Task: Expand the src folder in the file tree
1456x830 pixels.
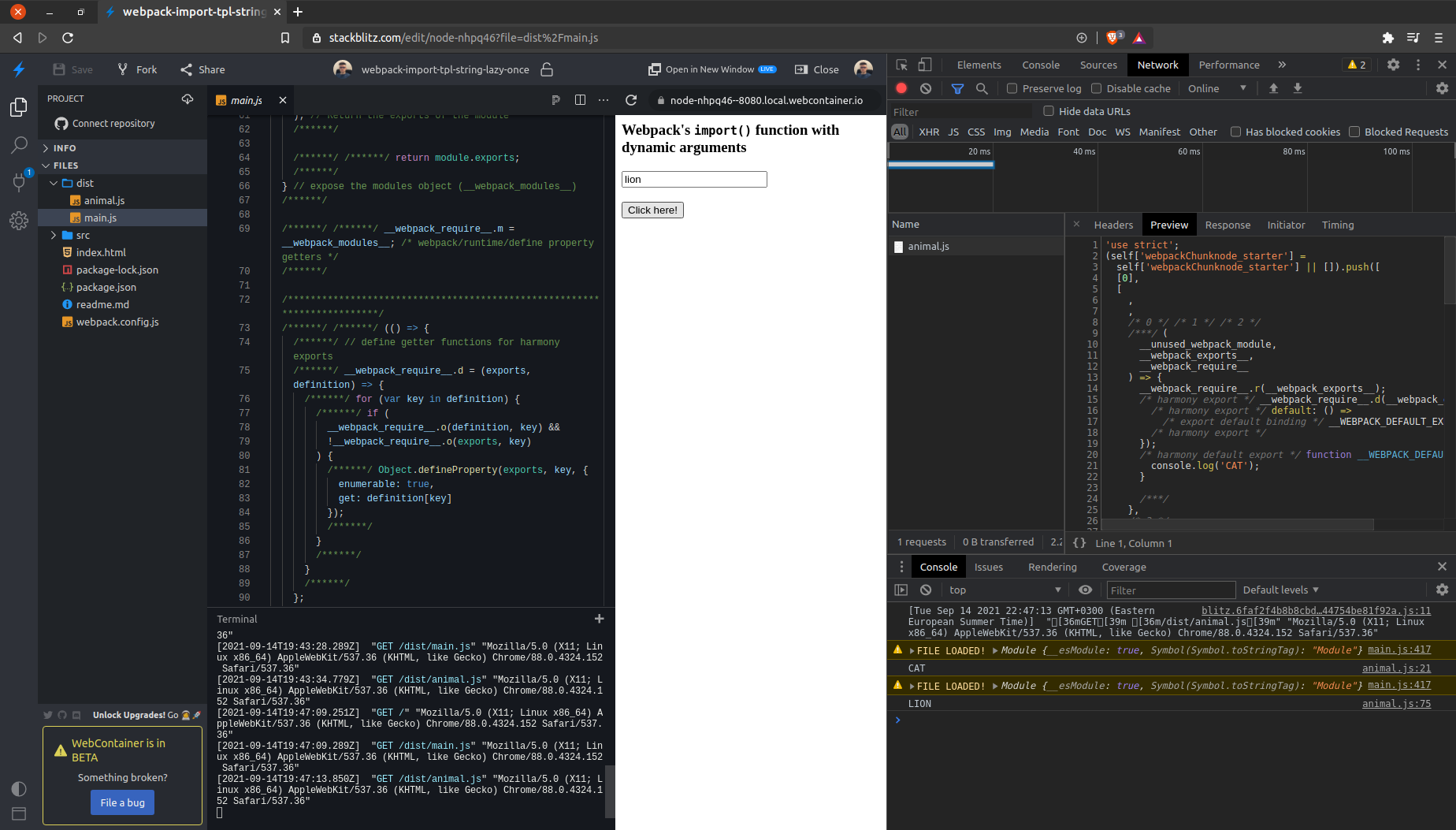Action: pos(54,235)
